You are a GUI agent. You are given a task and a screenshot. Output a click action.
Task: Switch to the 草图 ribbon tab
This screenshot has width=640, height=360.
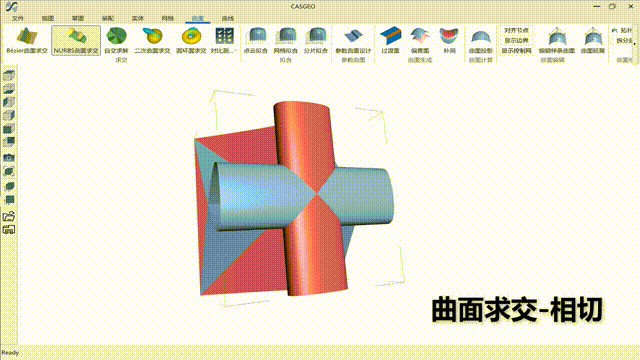(78, 18)
